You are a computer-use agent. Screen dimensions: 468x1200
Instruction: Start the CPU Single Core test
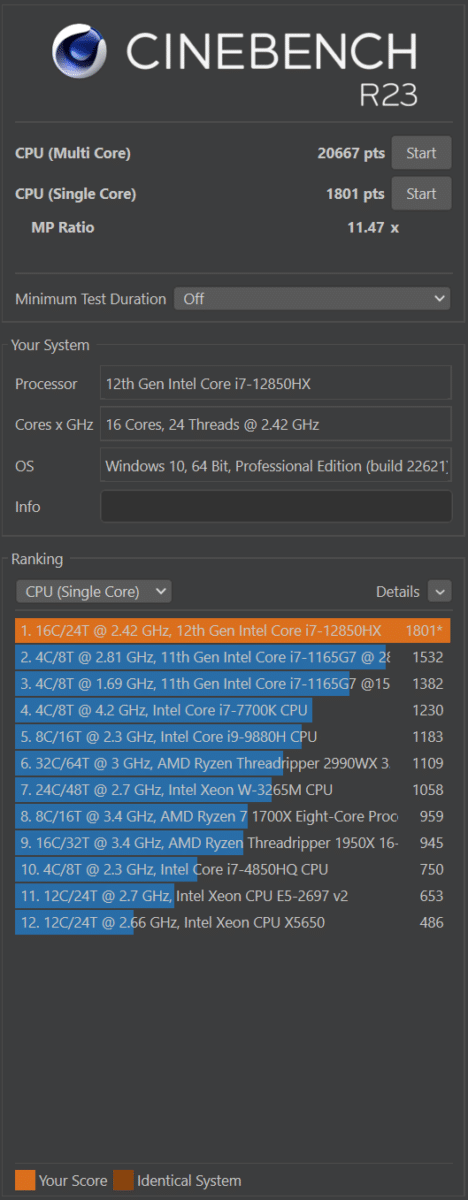(x=421, y=193)
